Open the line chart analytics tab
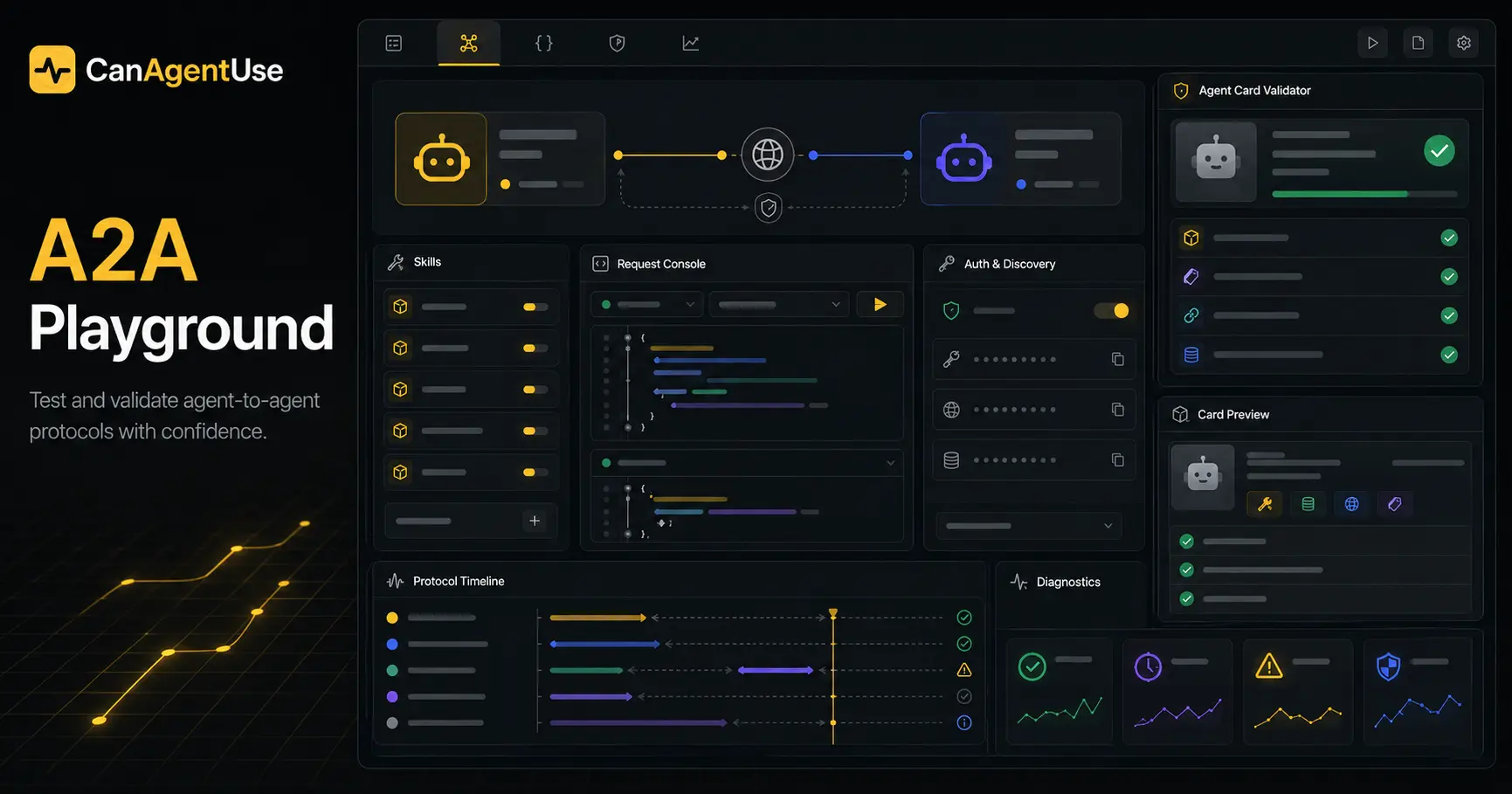Viewport: 1512px width, 794px height. point(691,43)
